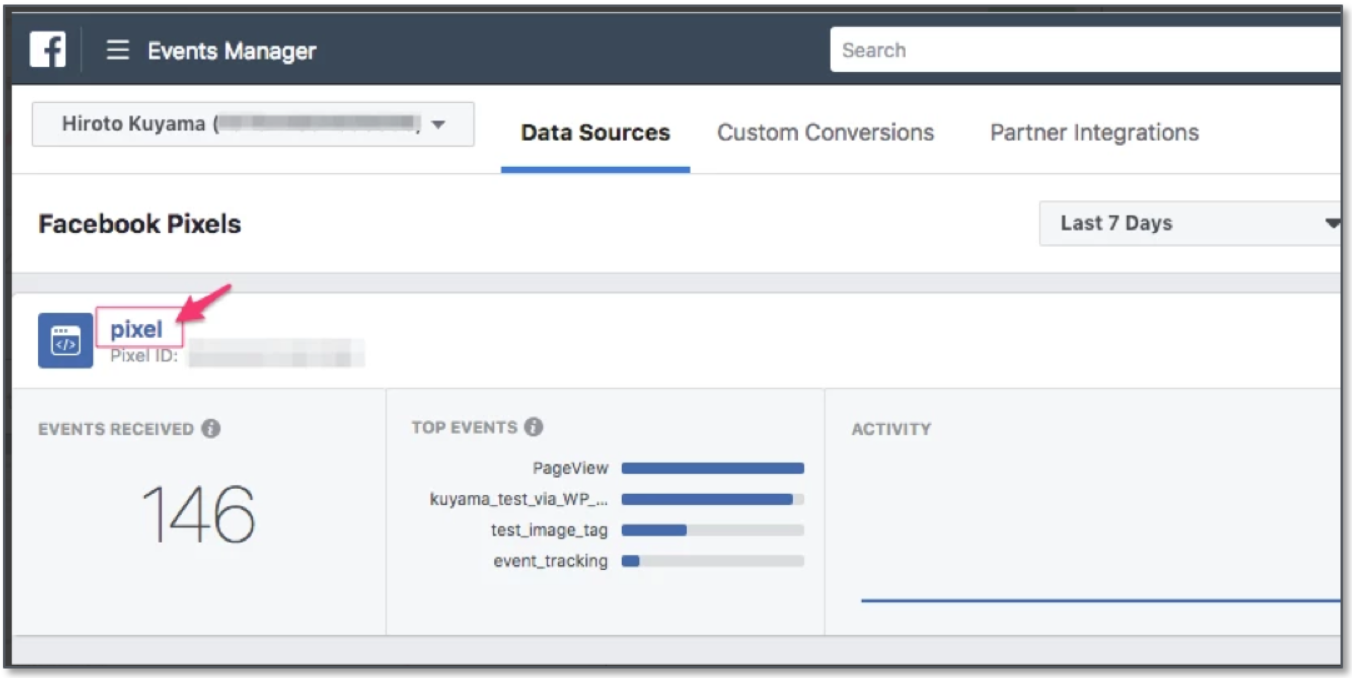Open the pixel link
The width and height of the screenshot is (1352, 678).
pyautogui.click(x=136, y=329)
